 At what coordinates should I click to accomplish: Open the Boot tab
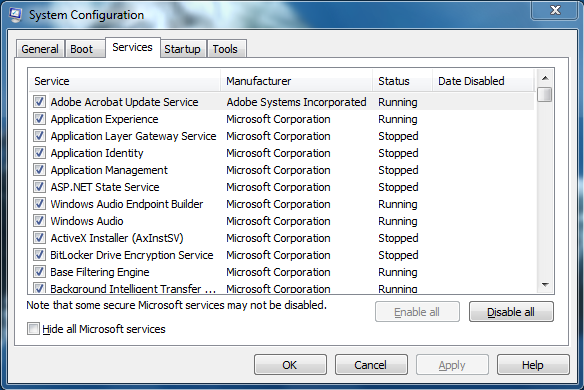[x=84, y=49]
